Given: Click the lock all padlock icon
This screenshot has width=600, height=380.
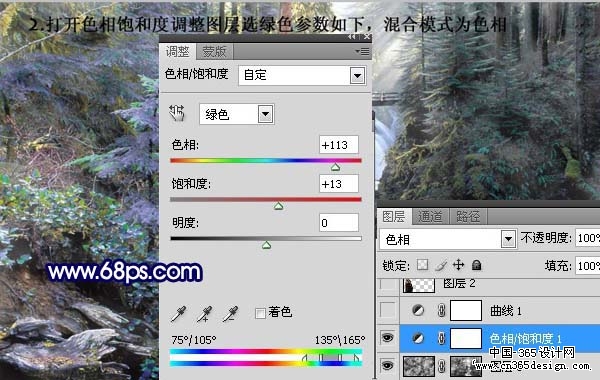Looking at the screenshot, I should click(476, 265).
